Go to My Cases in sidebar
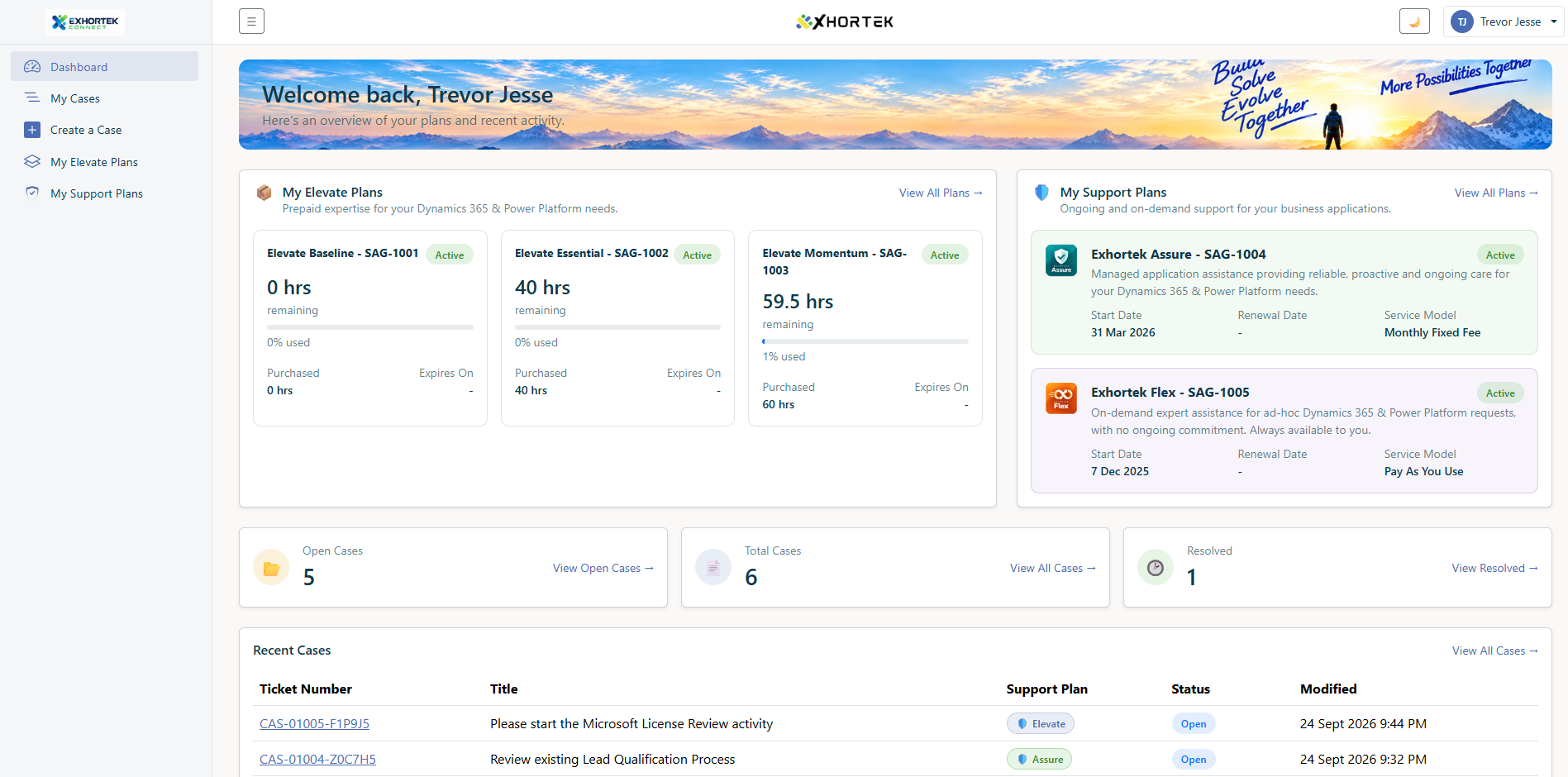Screen dimensions: 1568x777 [x=104, y=98]
